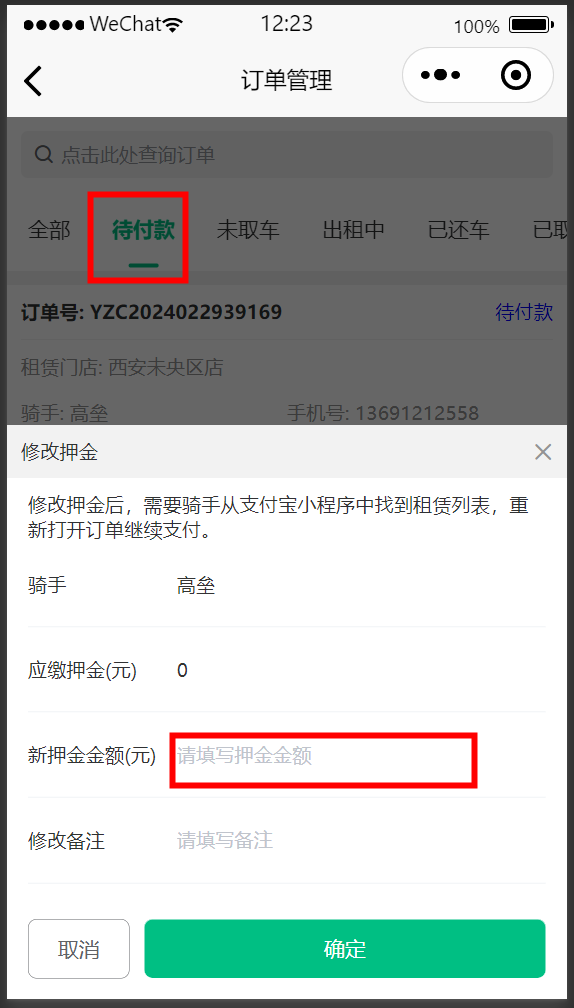Tap the battery icon in status bar
The height and width of the screenshot is (1008, 574).
pos(530,25)
